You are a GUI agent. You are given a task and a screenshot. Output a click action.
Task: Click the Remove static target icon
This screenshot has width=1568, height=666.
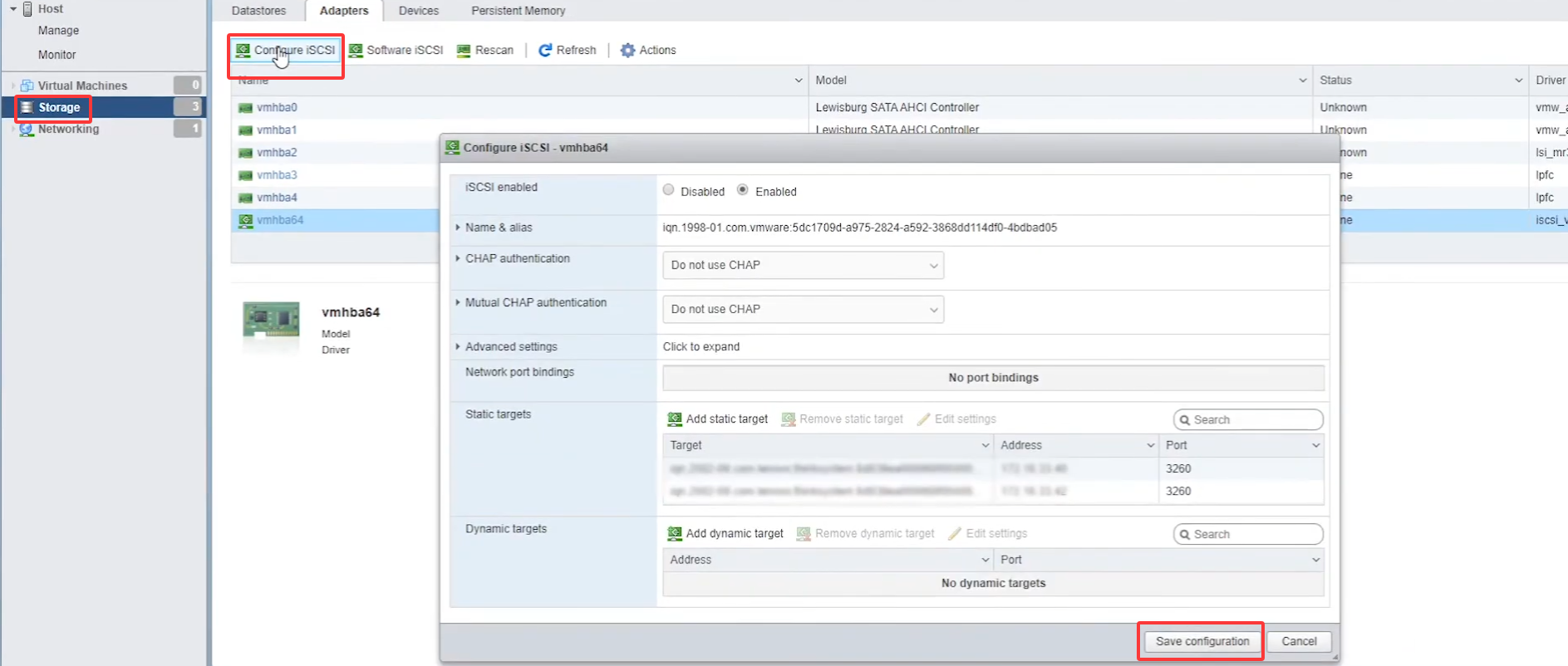tap(789, 419)
